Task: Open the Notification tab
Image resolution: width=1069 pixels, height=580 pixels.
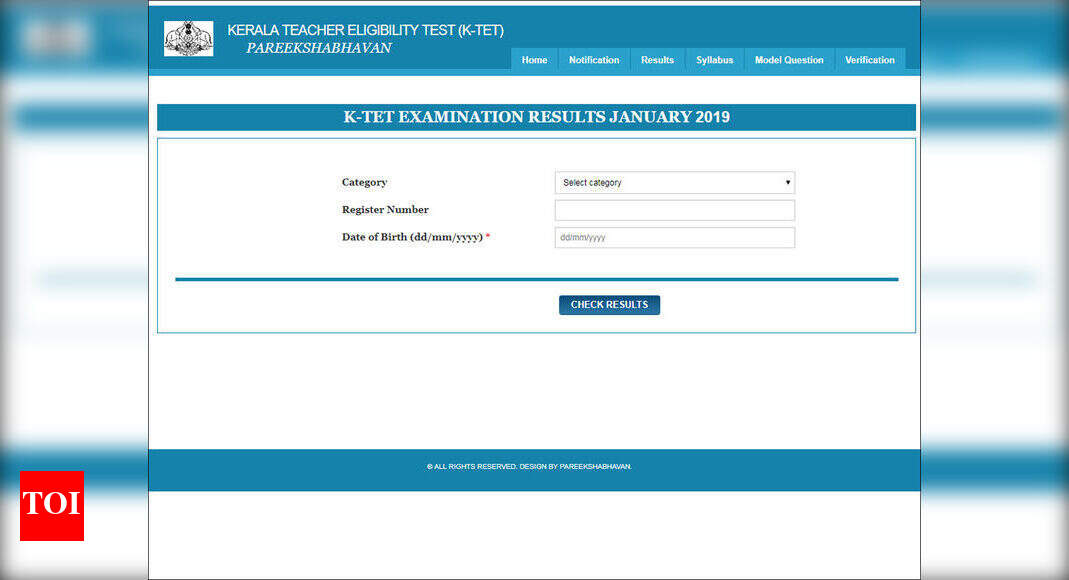Action: [594, 60]
